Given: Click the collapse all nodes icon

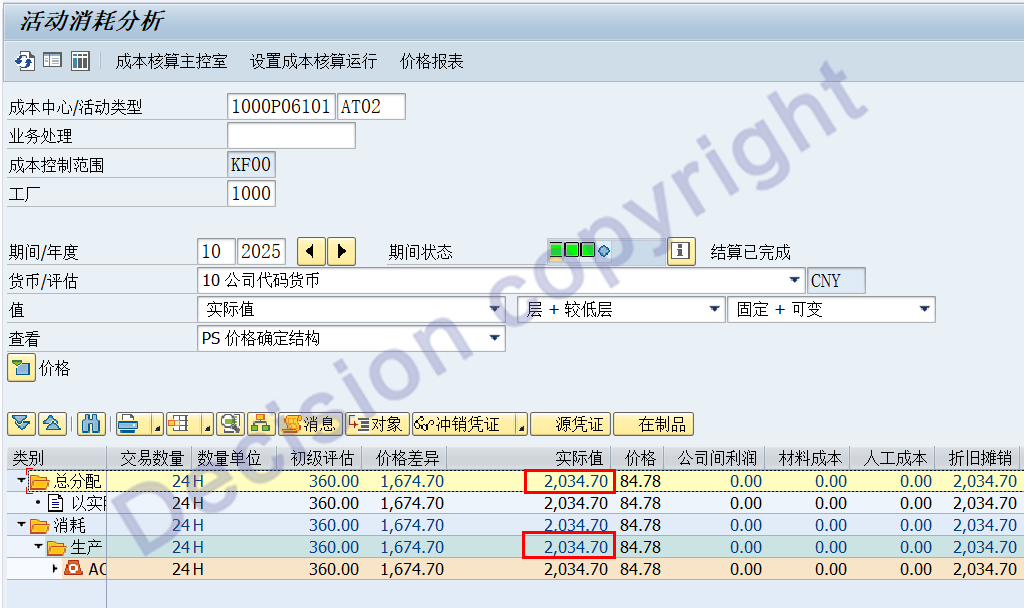Looking at the screenshot, I should click(x=52, y=424).
